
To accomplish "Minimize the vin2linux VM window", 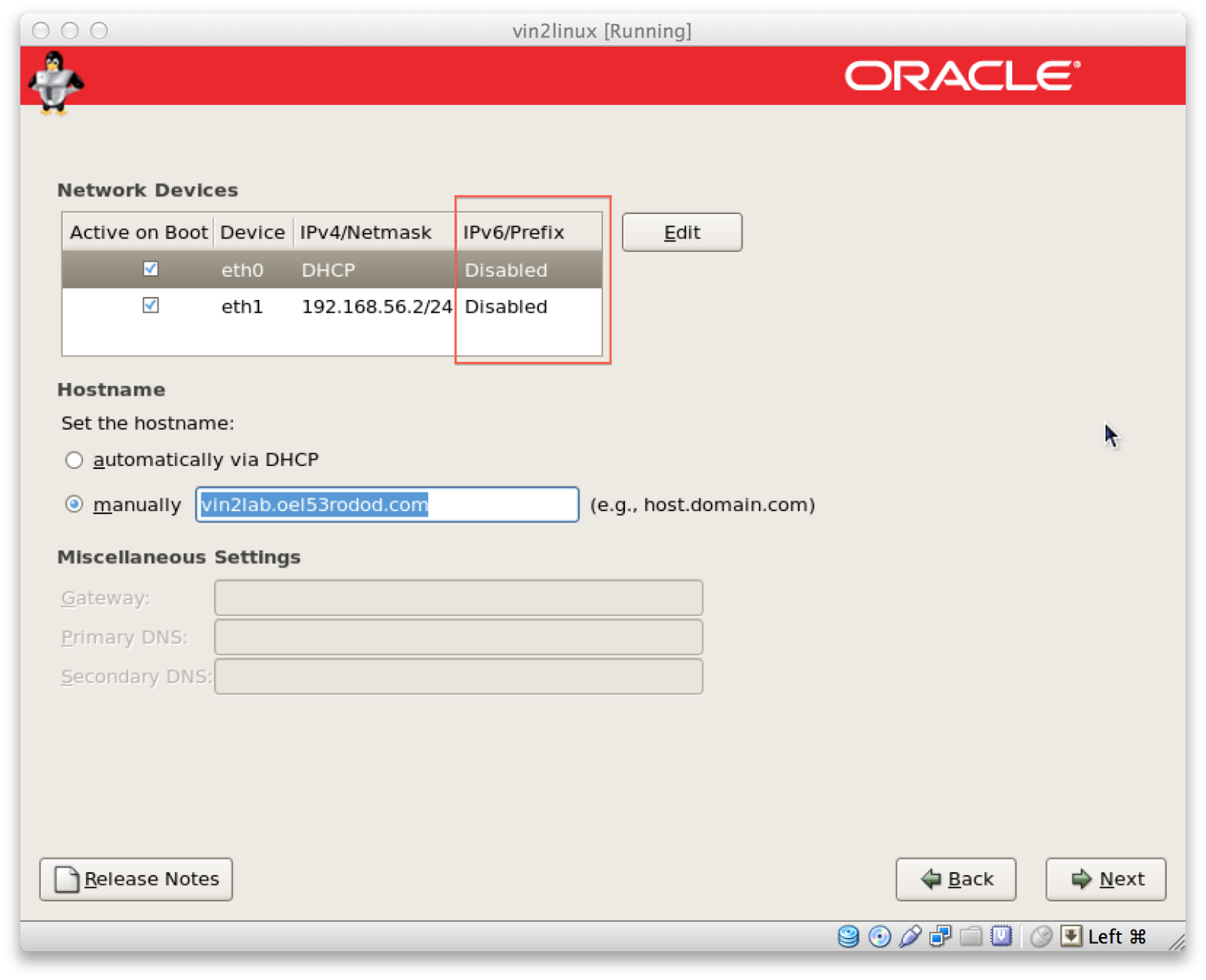I will pyautogui.click(x=70, y=30).
